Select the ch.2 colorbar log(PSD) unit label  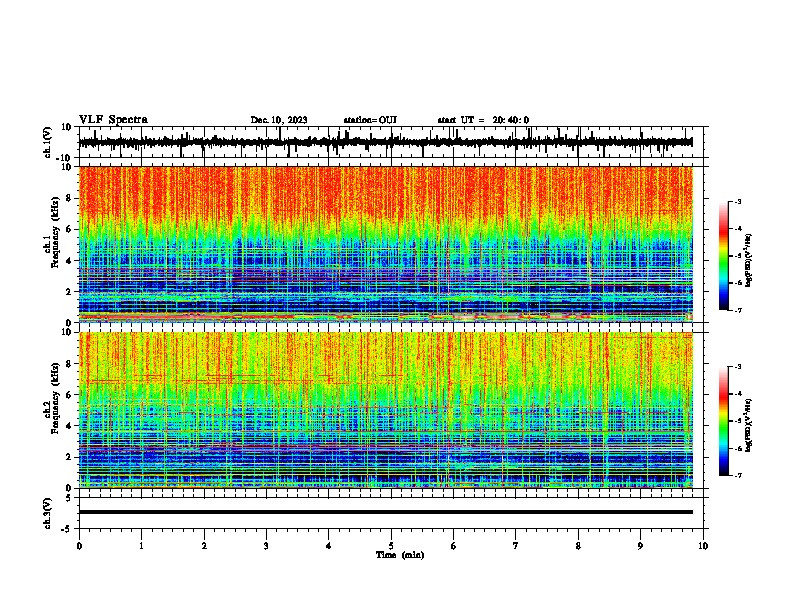pyautogui.click(x=749, y=425)
